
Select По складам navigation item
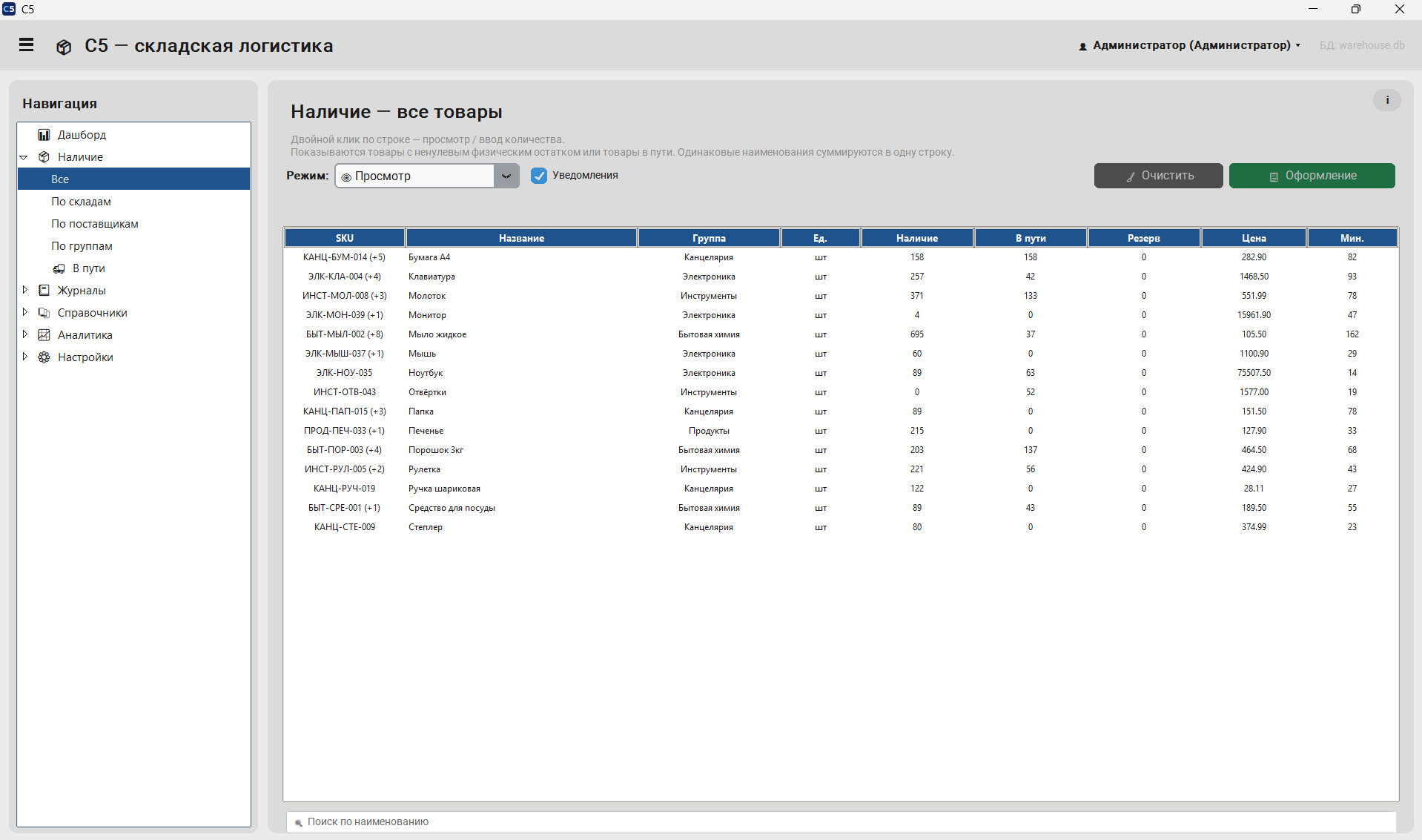(81, 202)
